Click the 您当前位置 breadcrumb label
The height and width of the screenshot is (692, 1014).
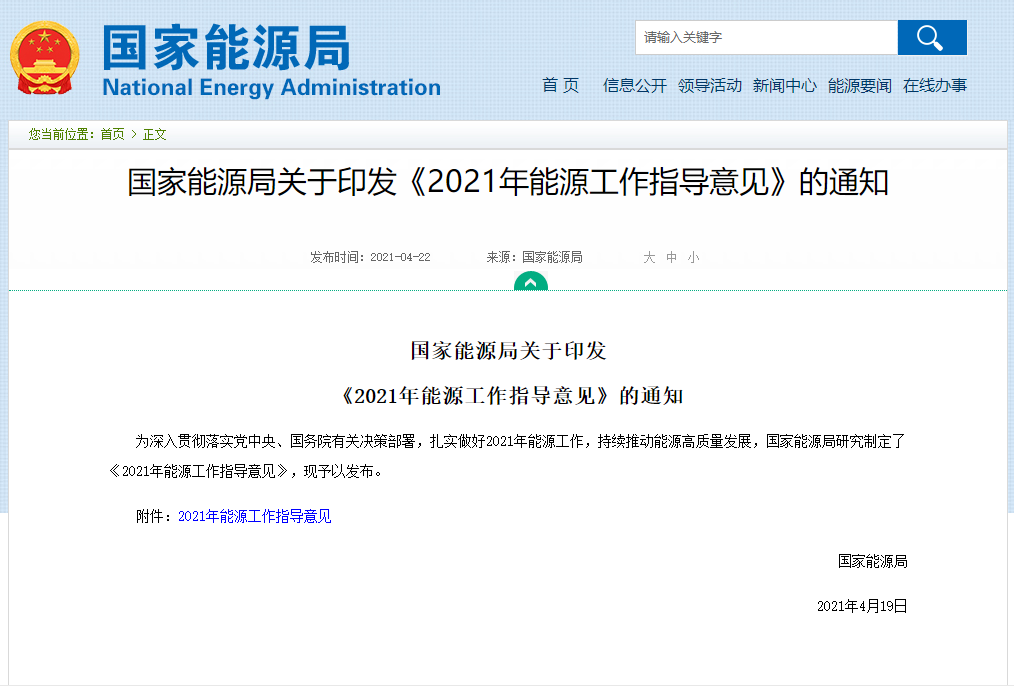pyautogui.click(x=61, y=134)
